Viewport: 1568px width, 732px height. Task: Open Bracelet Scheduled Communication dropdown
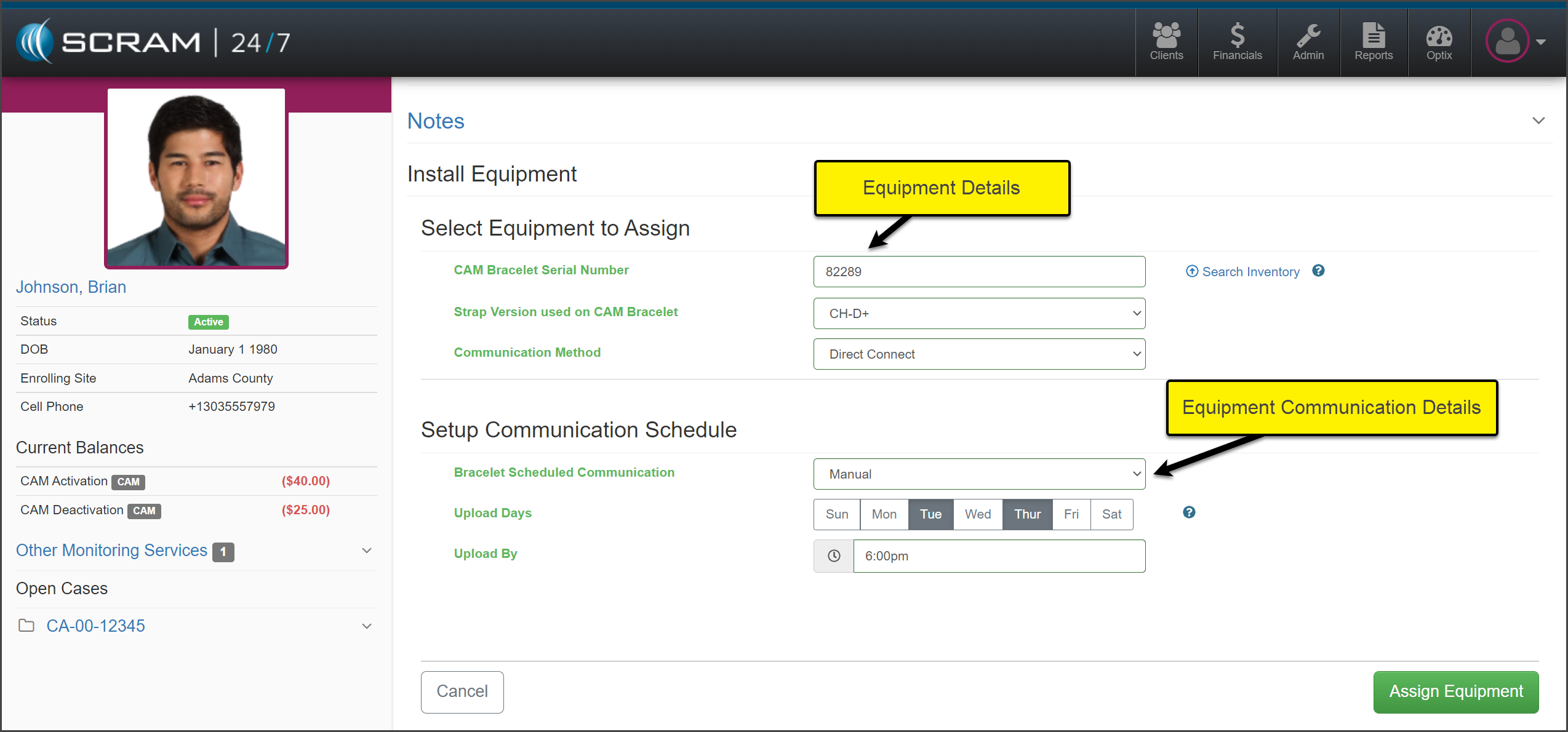click(x=978, y=474)
